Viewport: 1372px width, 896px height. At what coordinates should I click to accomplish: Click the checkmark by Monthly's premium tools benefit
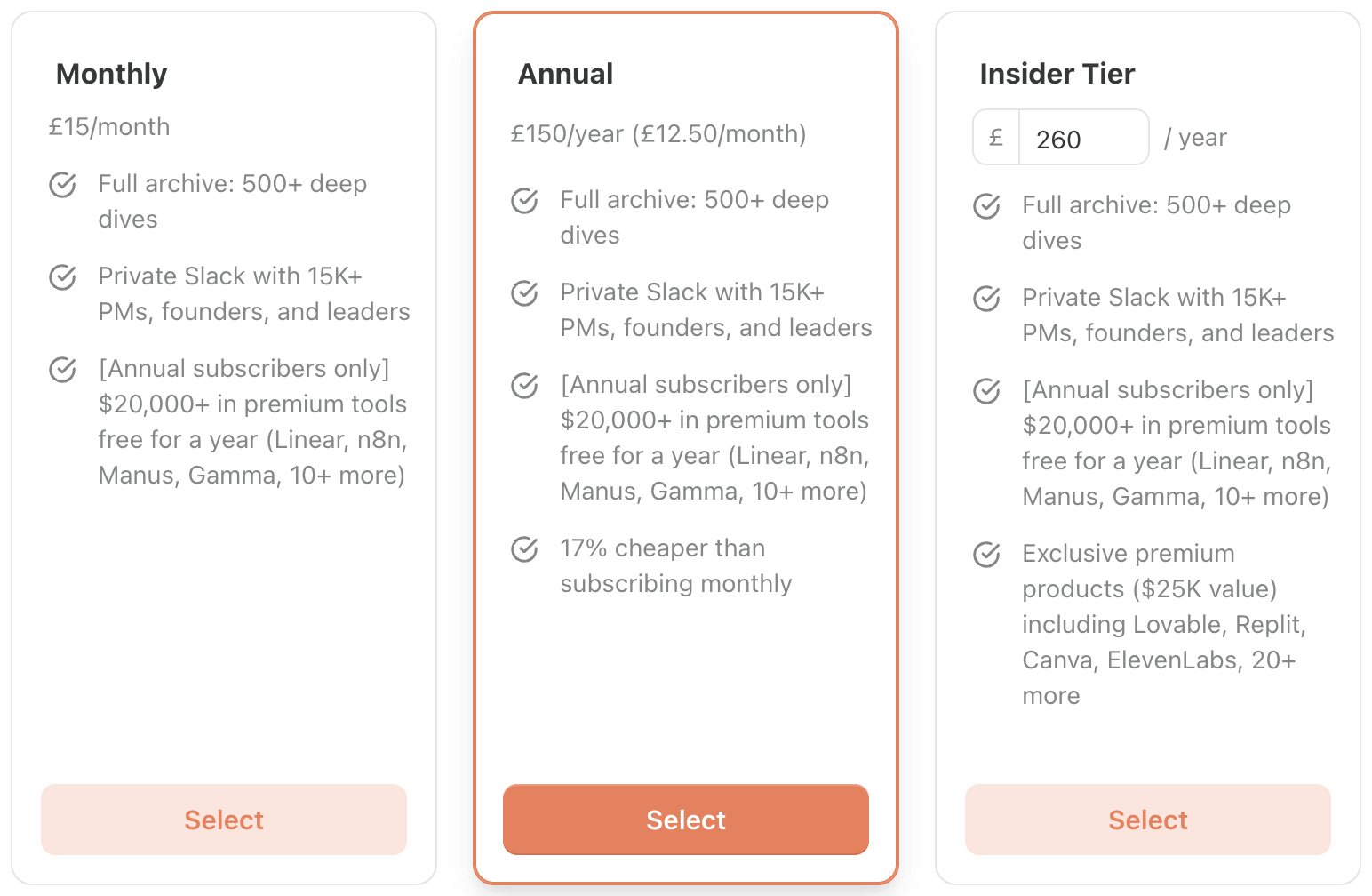click(x=62, y=370)
